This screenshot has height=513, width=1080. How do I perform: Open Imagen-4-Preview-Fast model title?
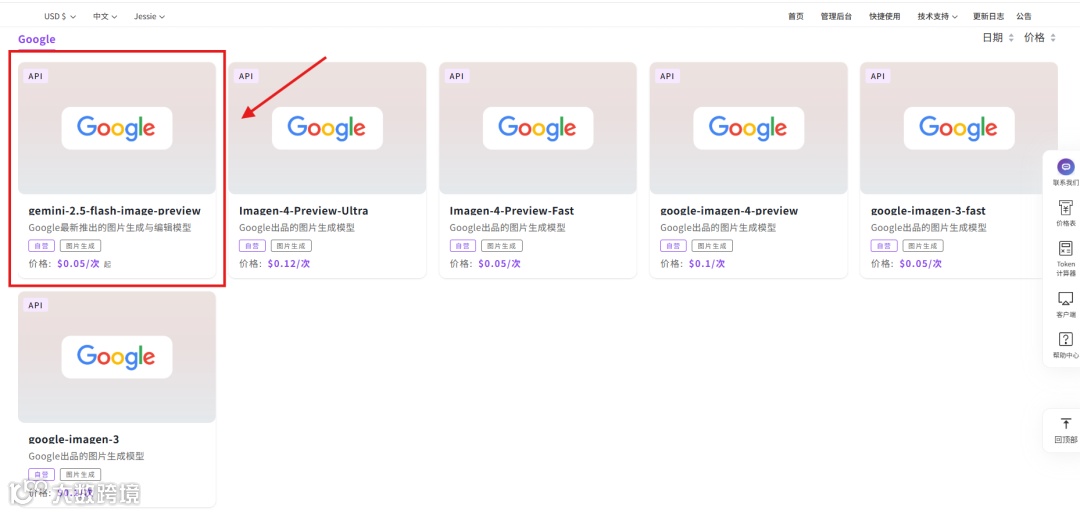tap(512, 211)
